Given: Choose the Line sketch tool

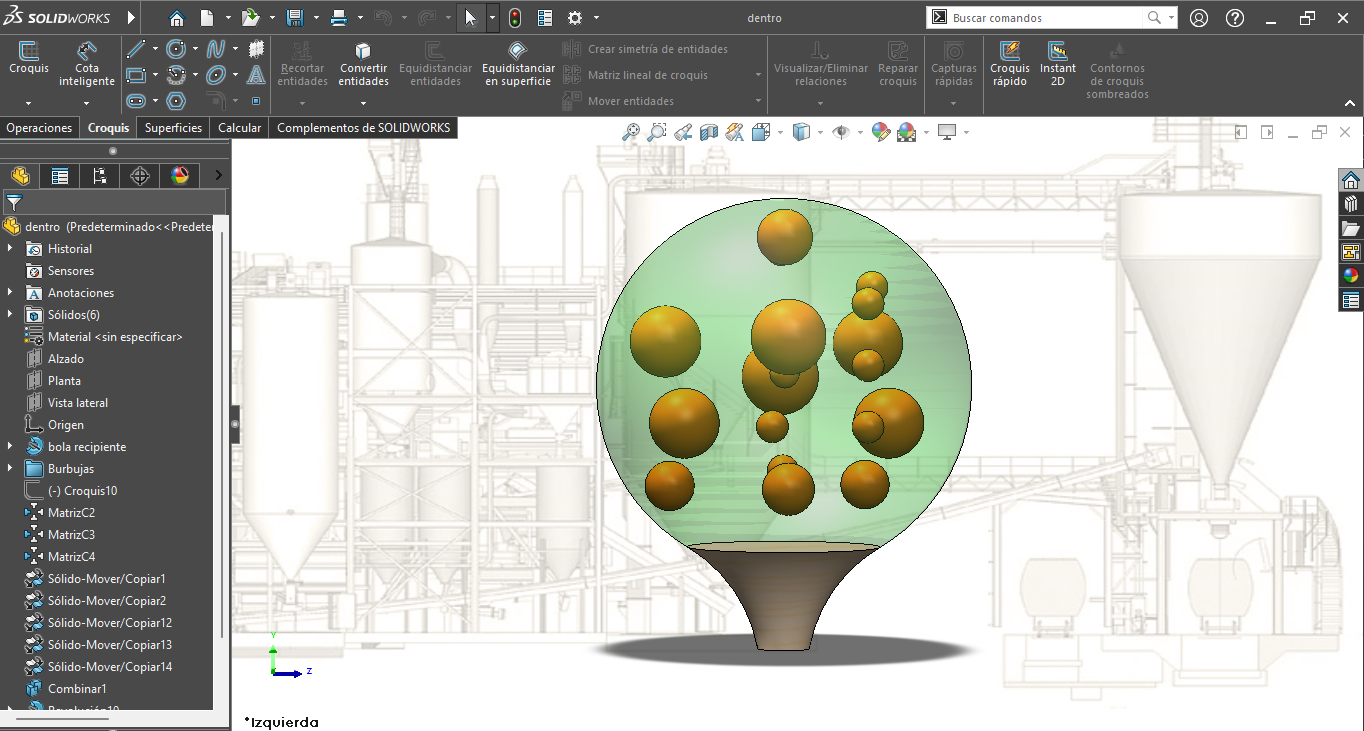Looking at the screenshot, I should coord(136,49).
